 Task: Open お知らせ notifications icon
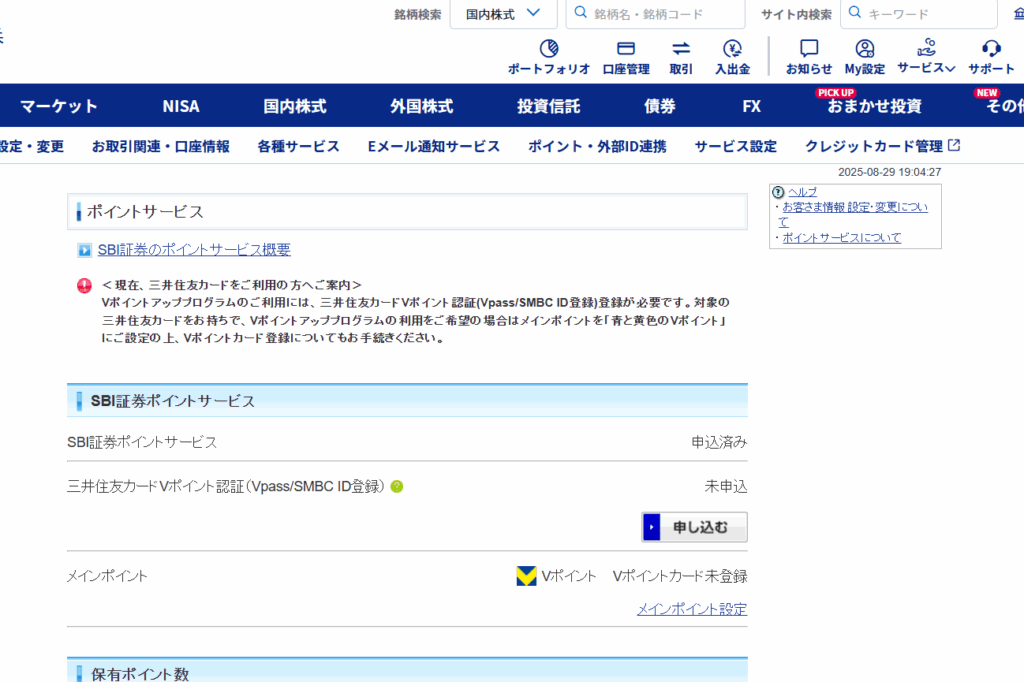(808, 48)
